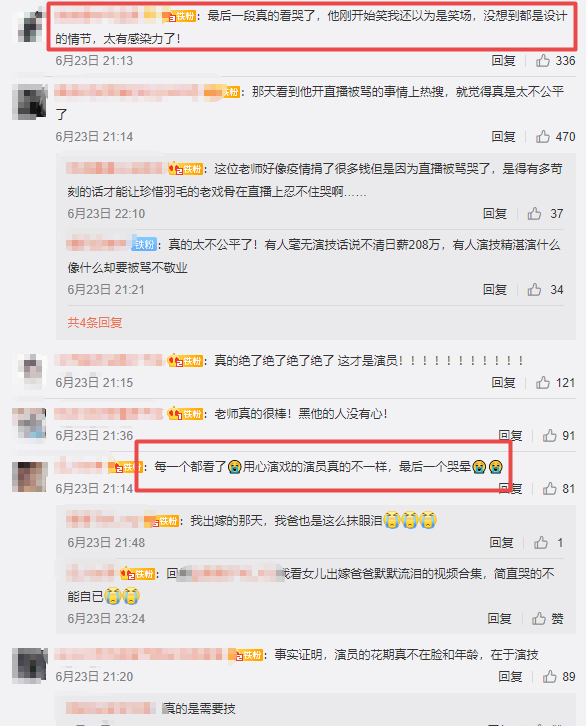Expand 共4条回复 to view all replies
The width and height of the screenshot is (586, 726).
pyautogui.click(x=95, y=323)
